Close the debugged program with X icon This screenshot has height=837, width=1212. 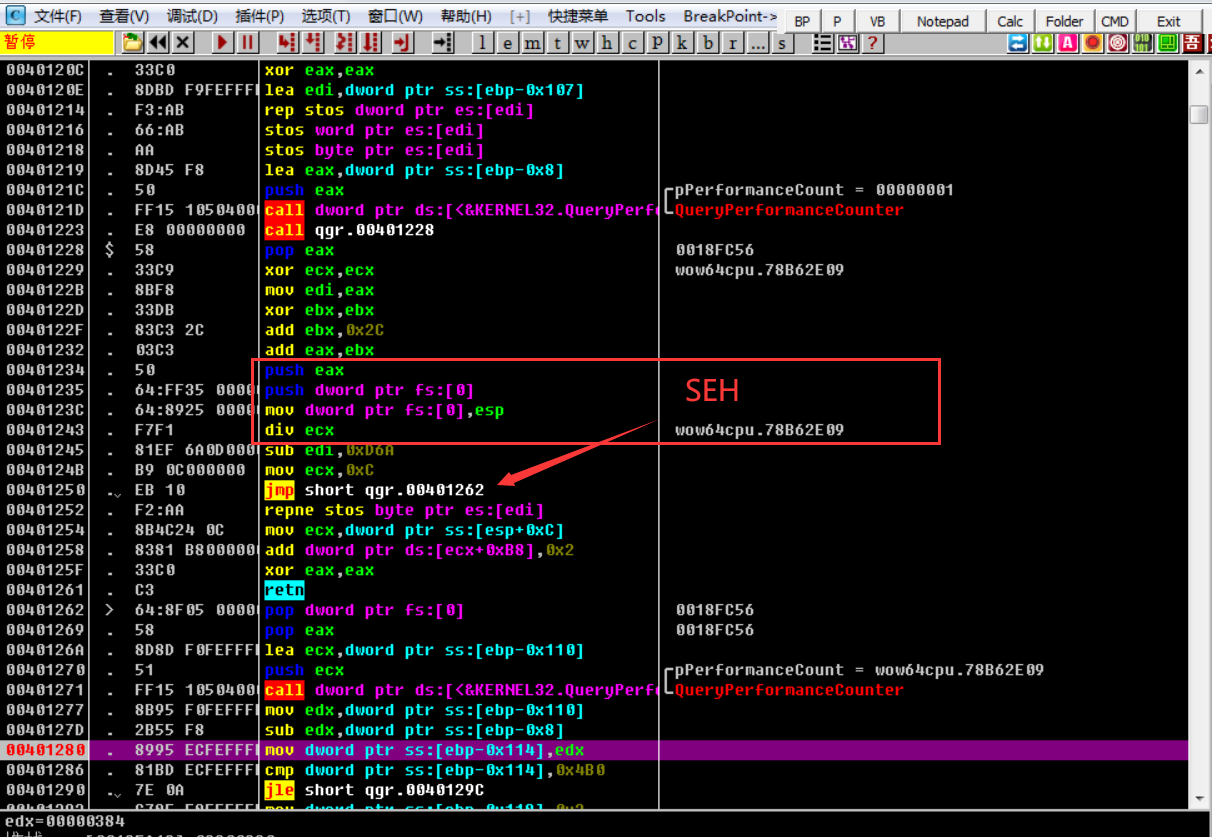click(x=183, y=42)
